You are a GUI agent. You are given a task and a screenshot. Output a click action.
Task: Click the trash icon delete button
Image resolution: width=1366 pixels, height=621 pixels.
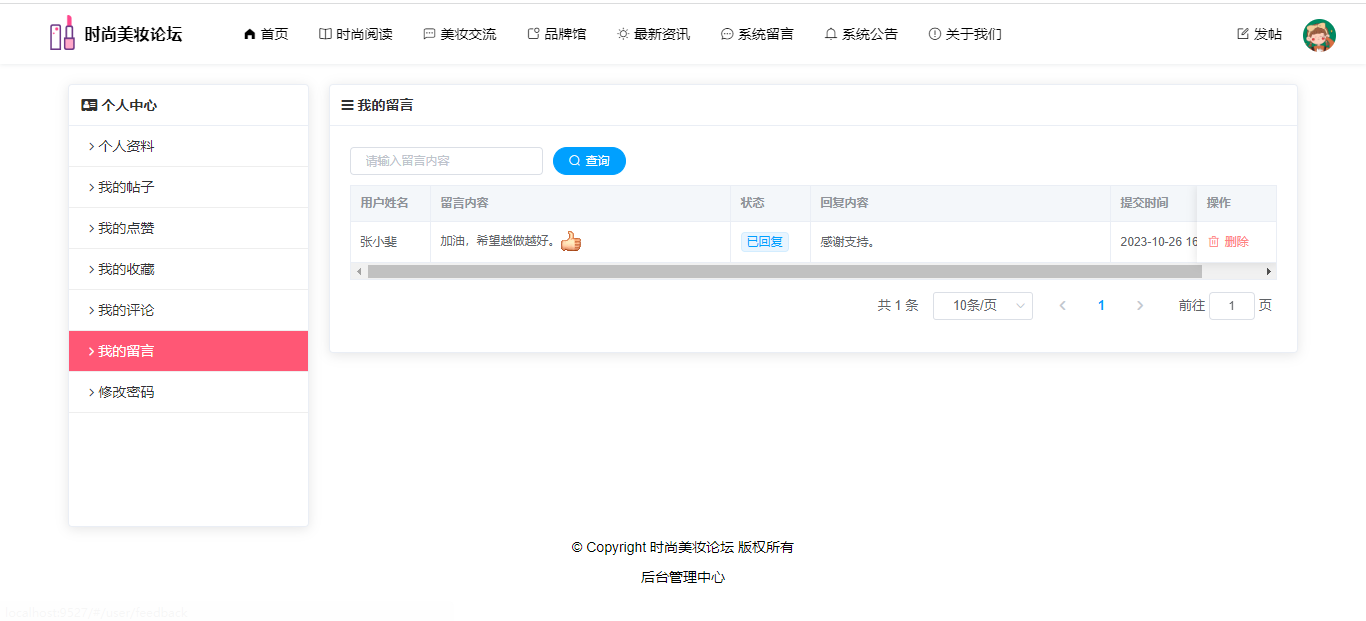1228,242
